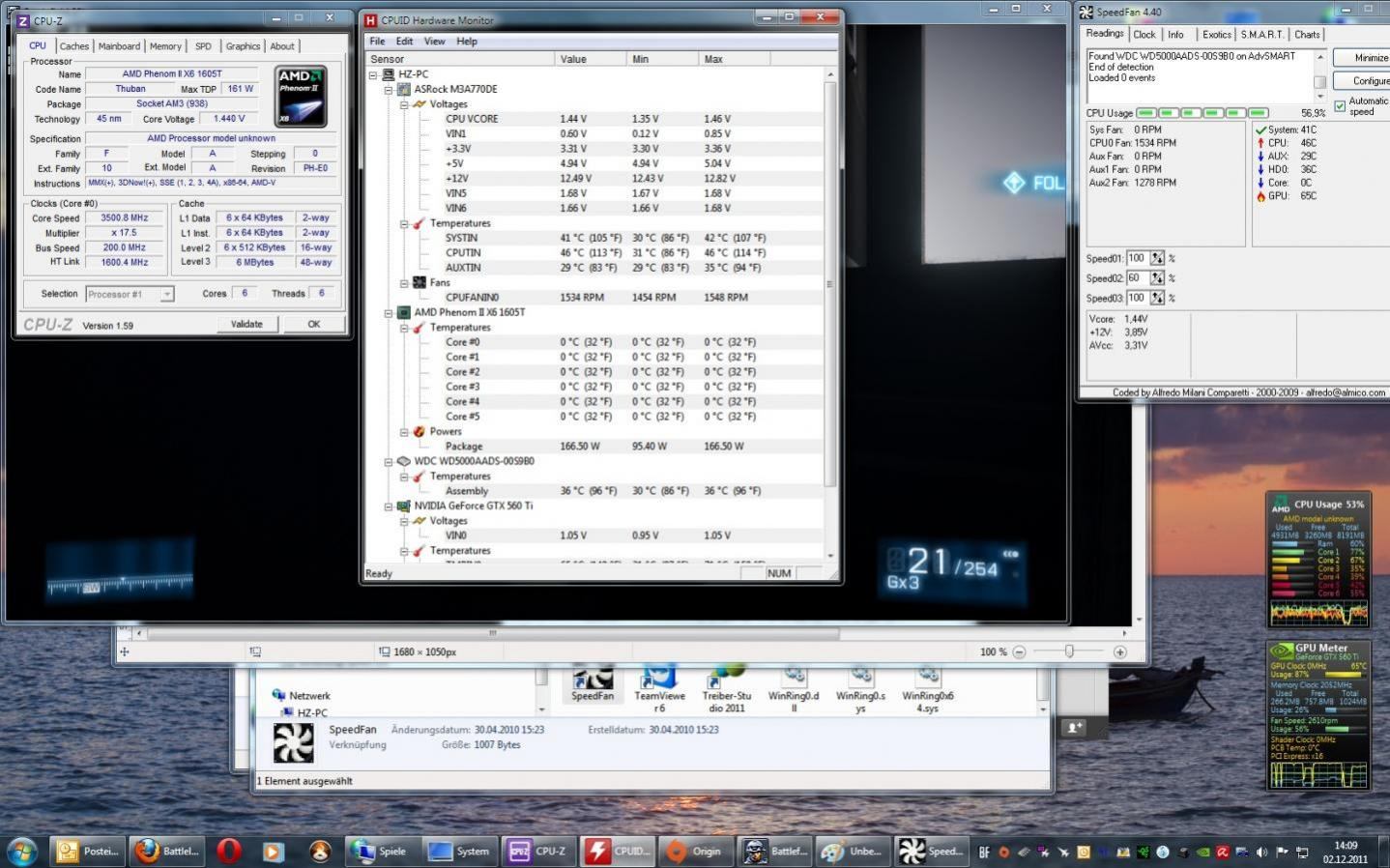Open Firefox Battlefield taskbar button
This screenshot has width=1390, height=868.
coord(166,852)
